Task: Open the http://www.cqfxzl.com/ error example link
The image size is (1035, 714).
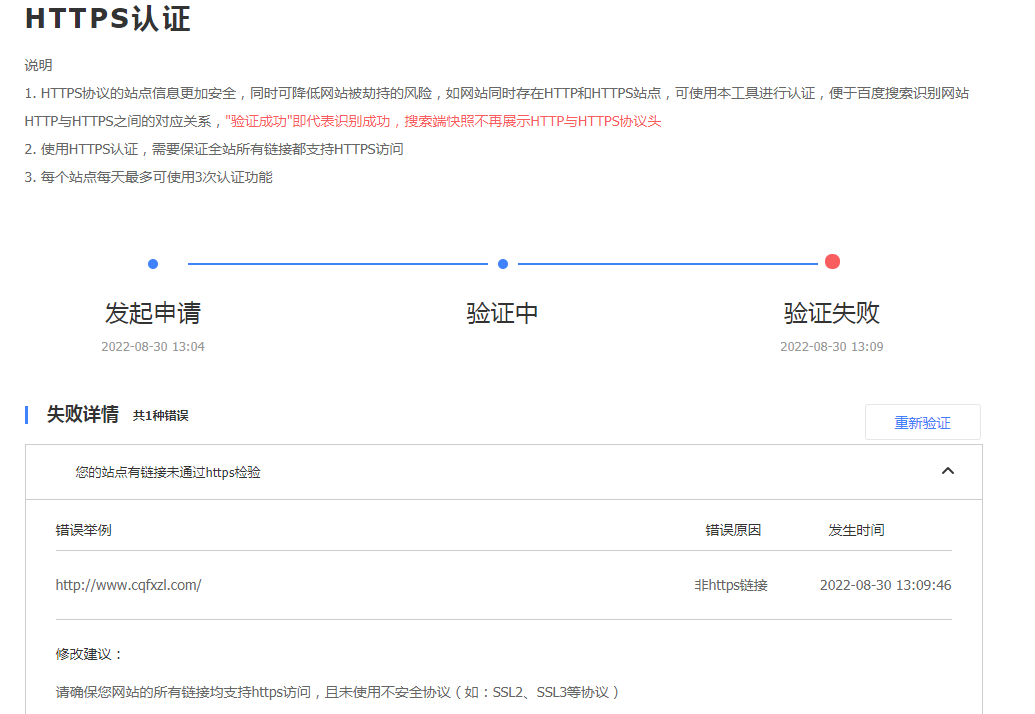Action: 128,585
